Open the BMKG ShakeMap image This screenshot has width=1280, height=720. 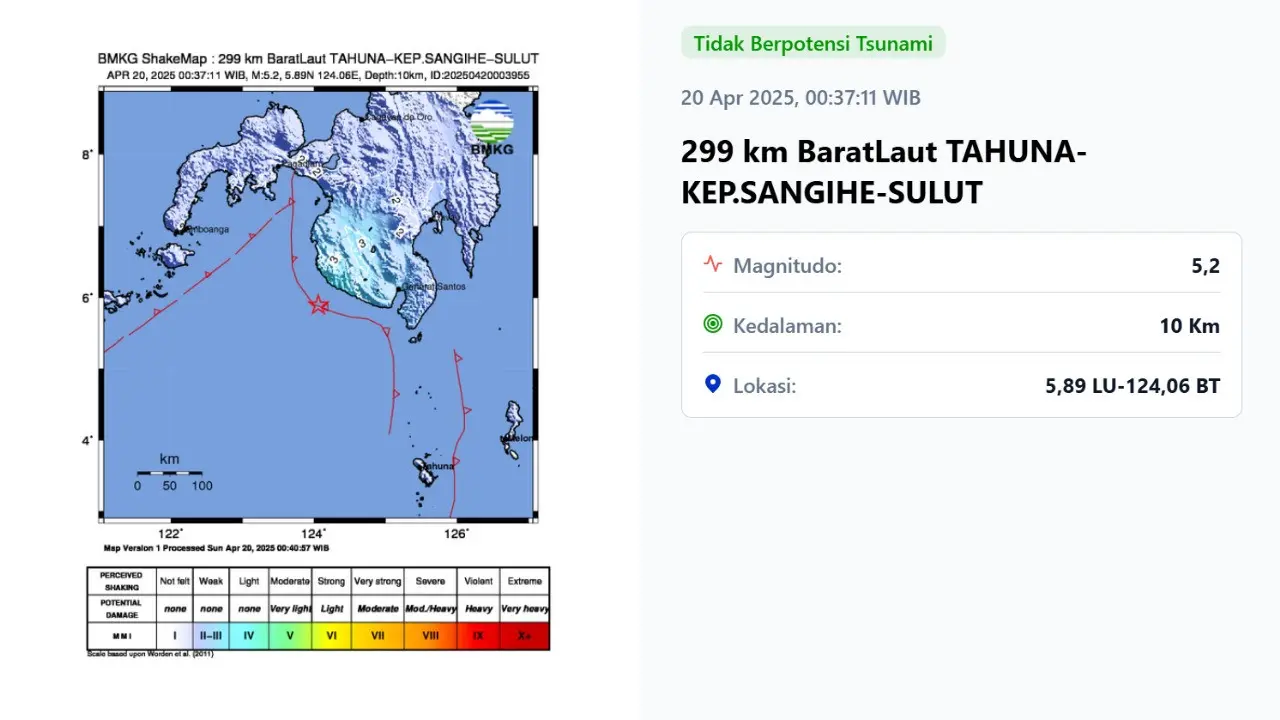point(319,355)
